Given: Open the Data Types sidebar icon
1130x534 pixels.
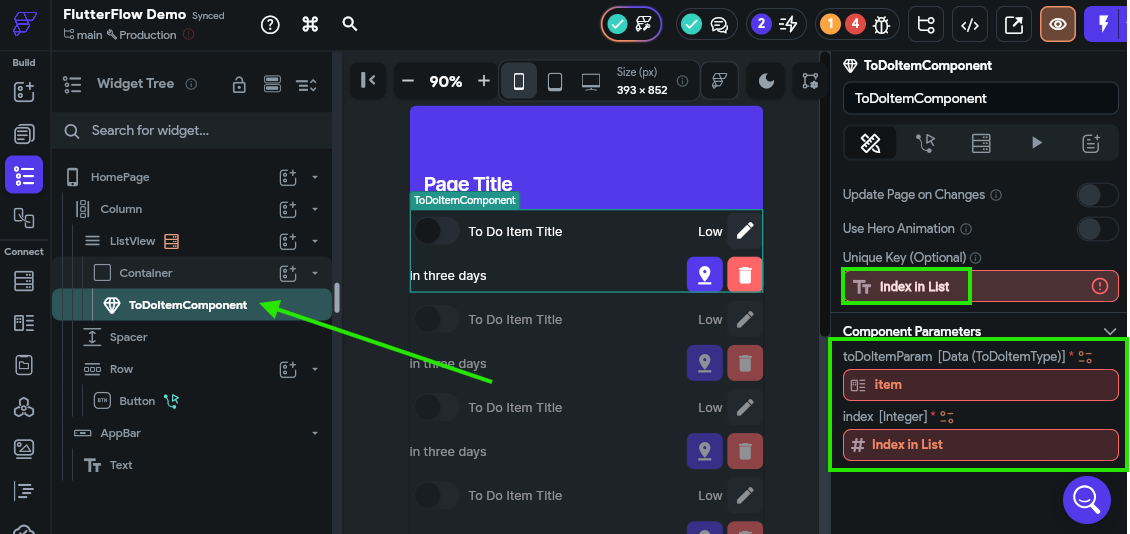Looking at the screenshot, I should click(24, 324).
